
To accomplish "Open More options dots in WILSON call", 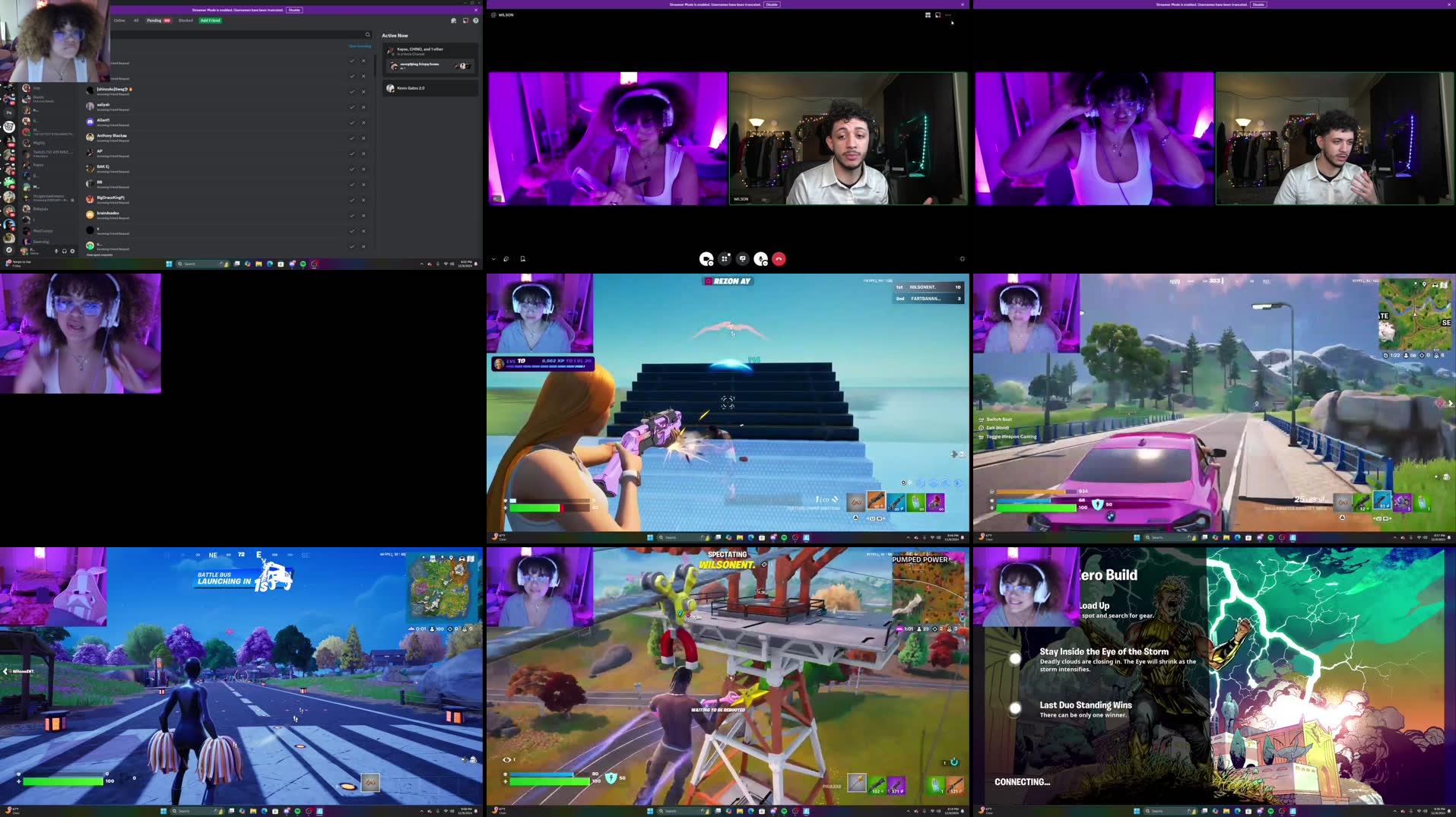I will pos(948,15).
